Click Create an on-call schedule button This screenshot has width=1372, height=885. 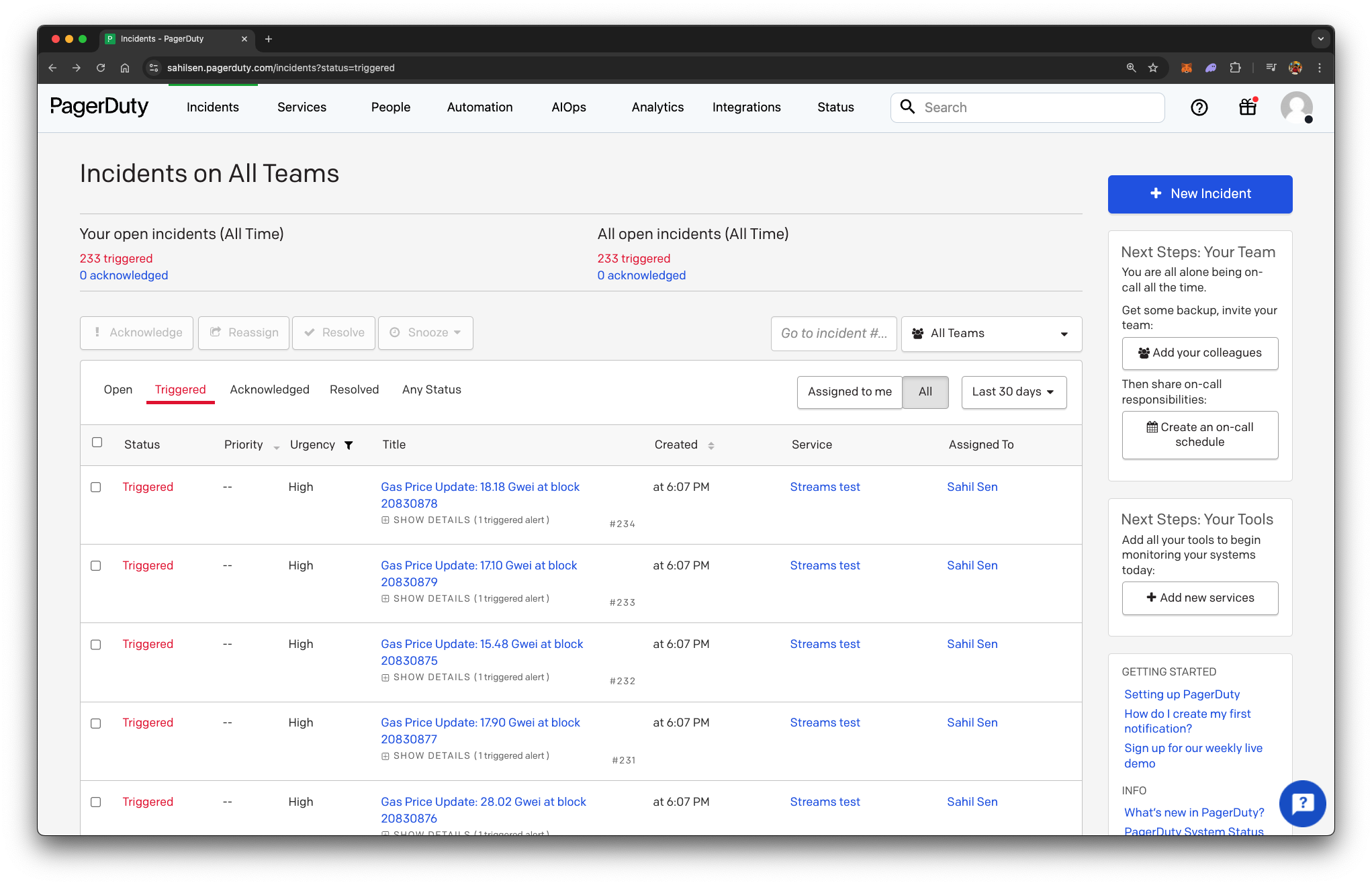pyautogui.click(x=1199, y=435)
